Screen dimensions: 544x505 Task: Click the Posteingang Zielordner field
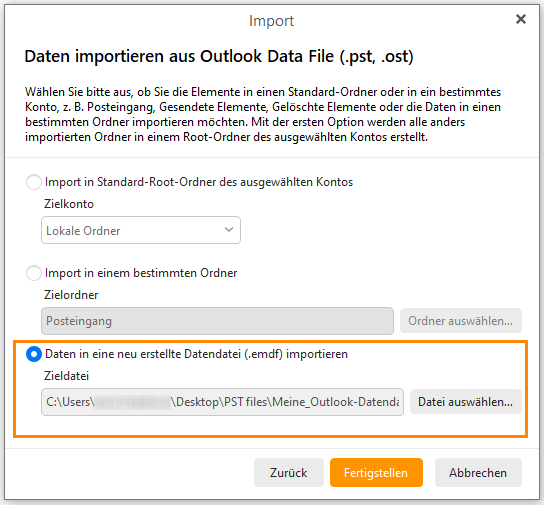[218, 321]
